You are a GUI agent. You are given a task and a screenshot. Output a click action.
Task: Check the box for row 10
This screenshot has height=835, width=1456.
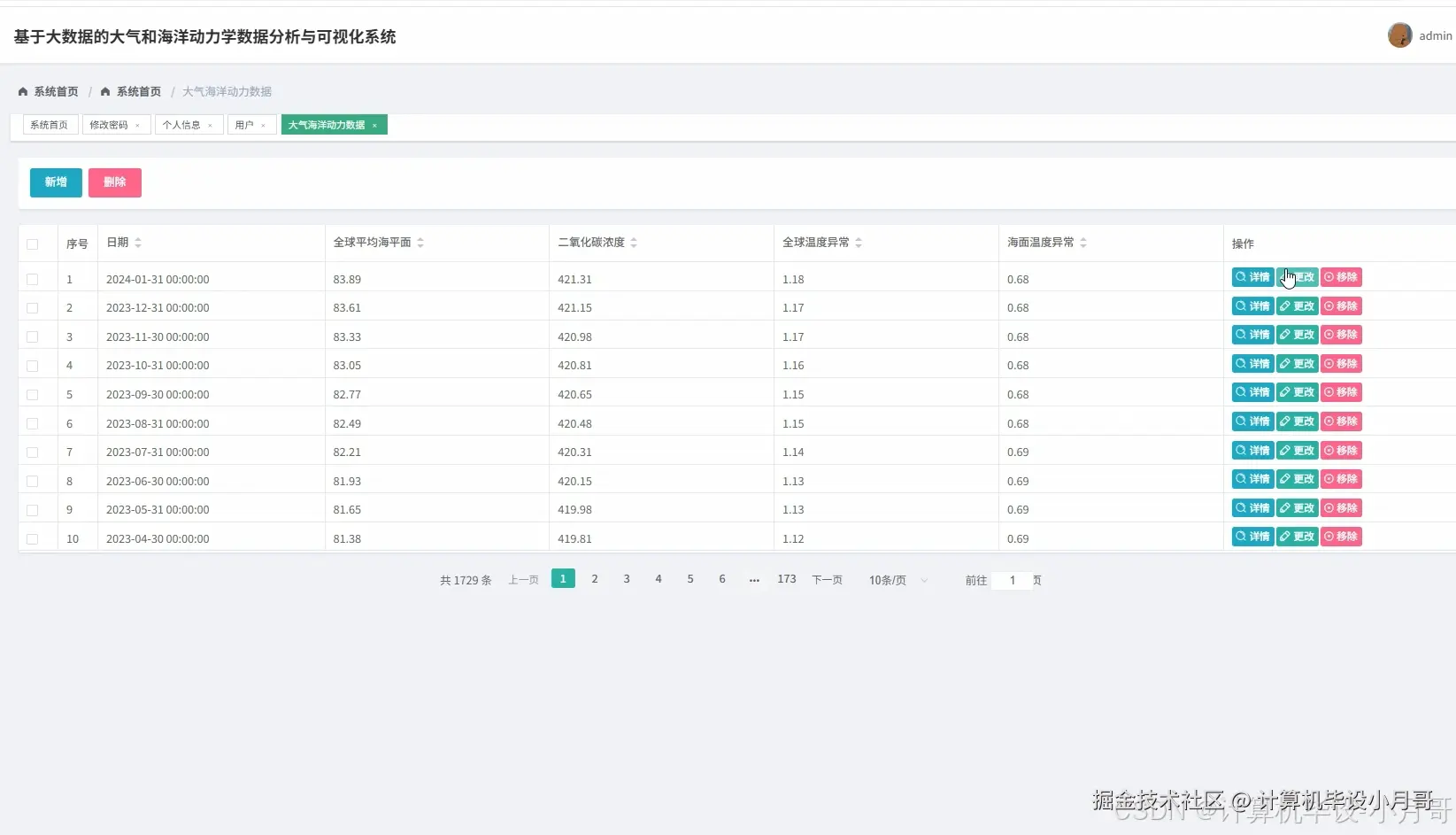tap(33, 538)
